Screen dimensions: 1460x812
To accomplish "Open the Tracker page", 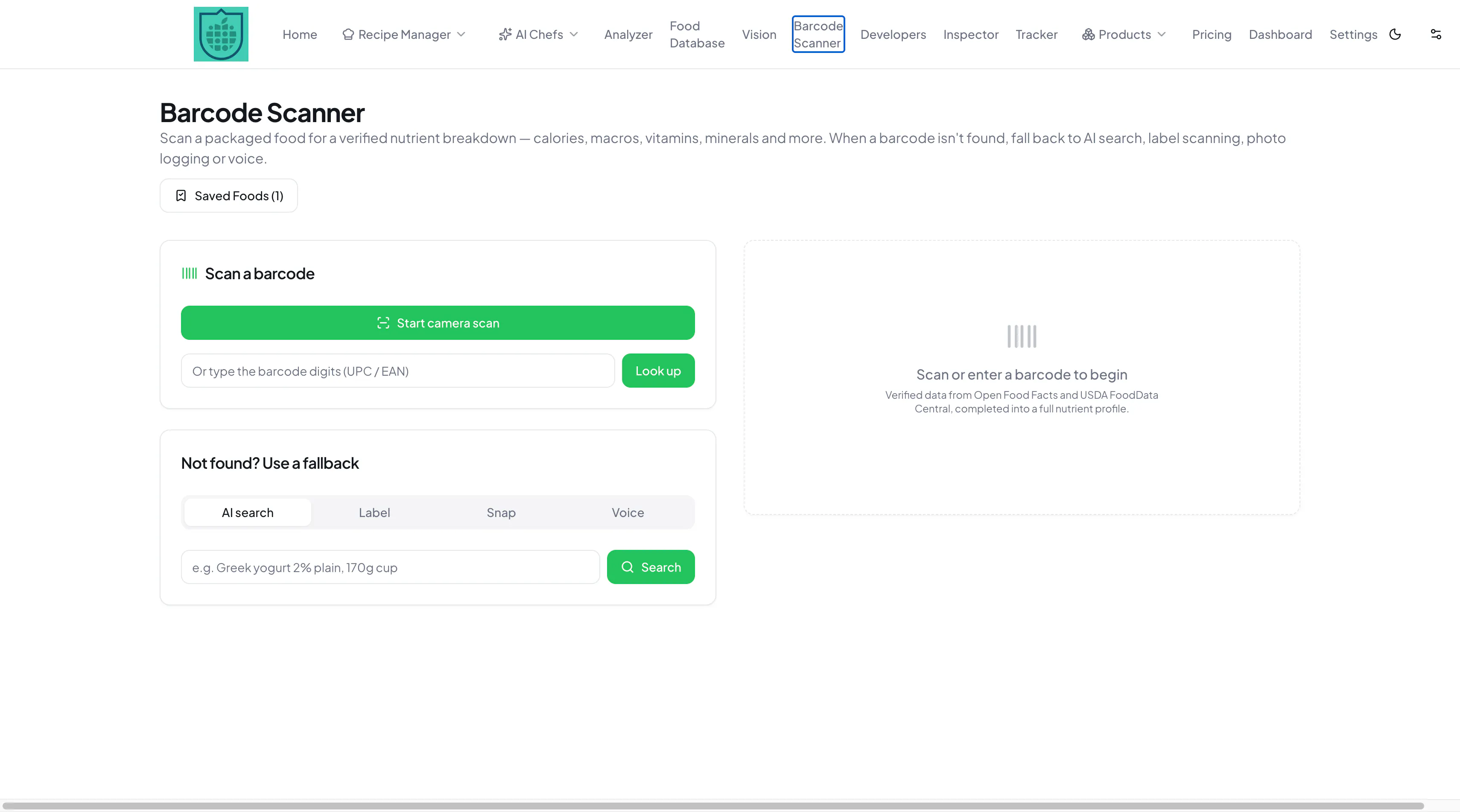I will (1036, 35).
